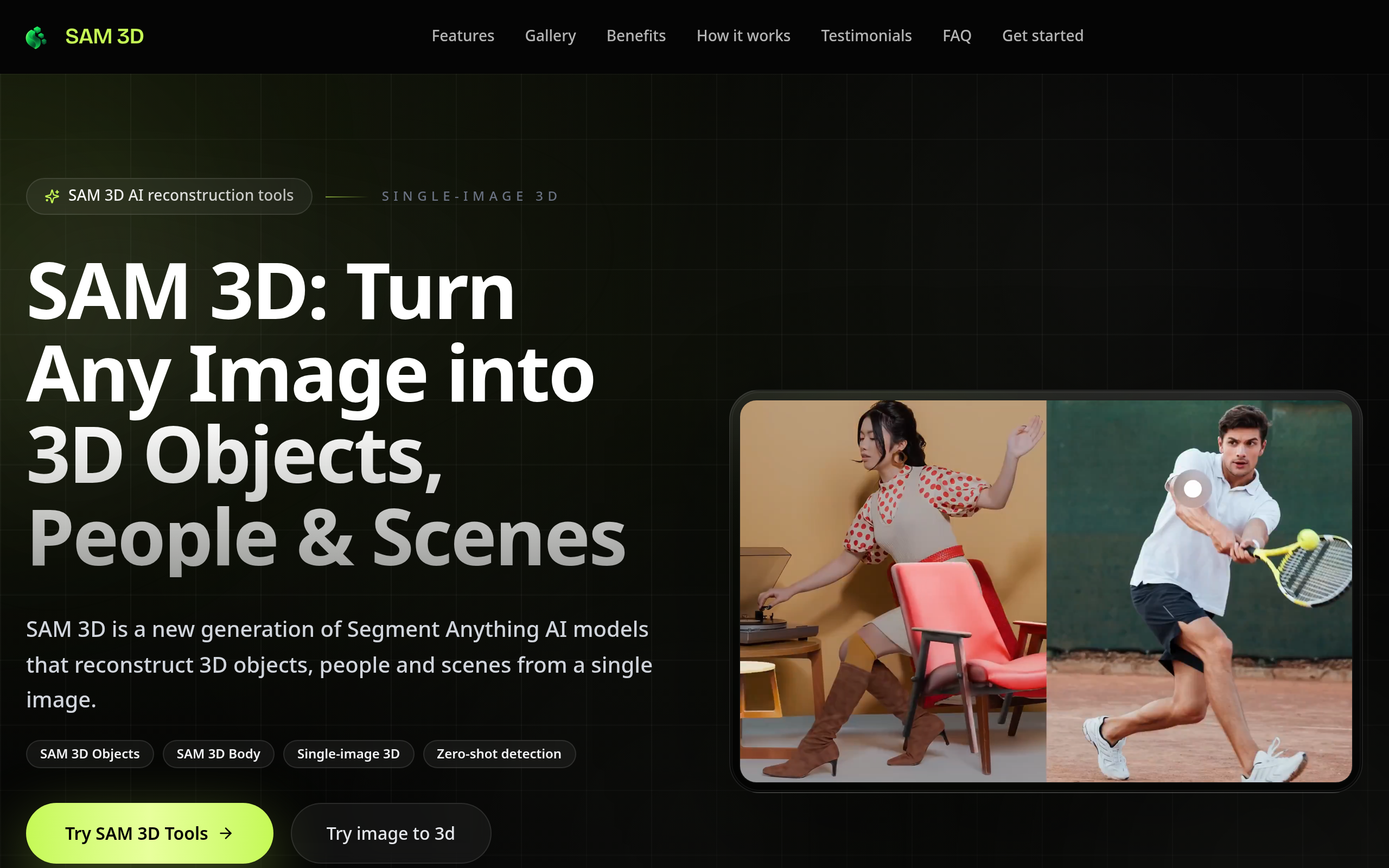Click the arrow icon in Try SAM 3D Tools
Viewport: 1389px width, 868px height.
point(226,833)
